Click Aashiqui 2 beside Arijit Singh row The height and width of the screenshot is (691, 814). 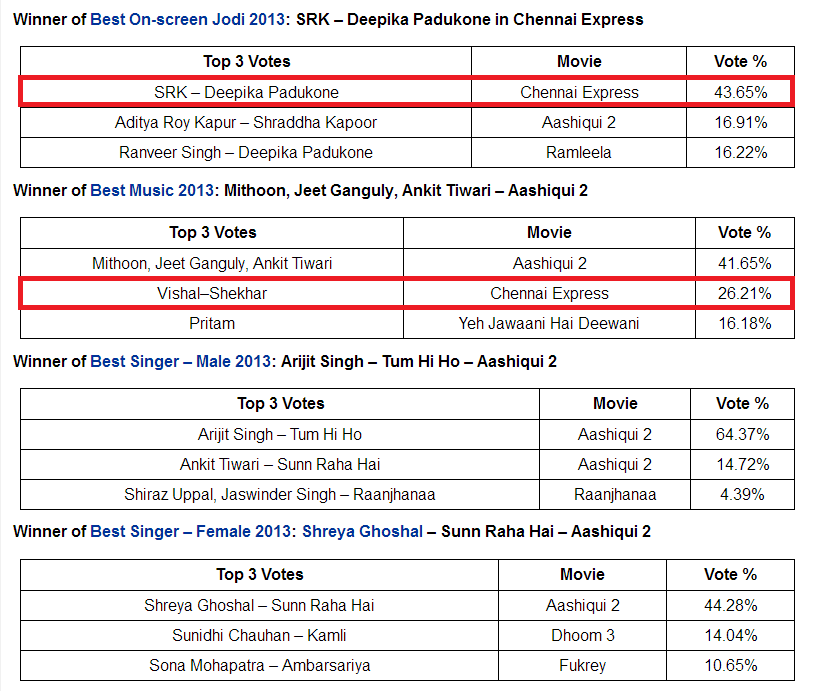coord(615,434)
